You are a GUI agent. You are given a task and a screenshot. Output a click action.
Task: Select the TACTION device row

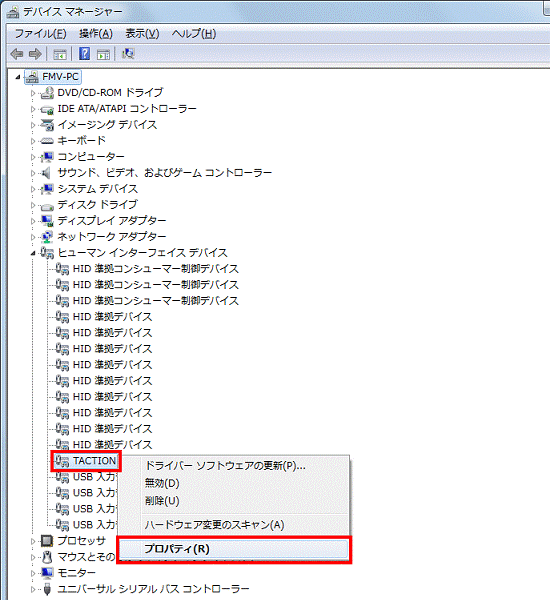point(86,461)
